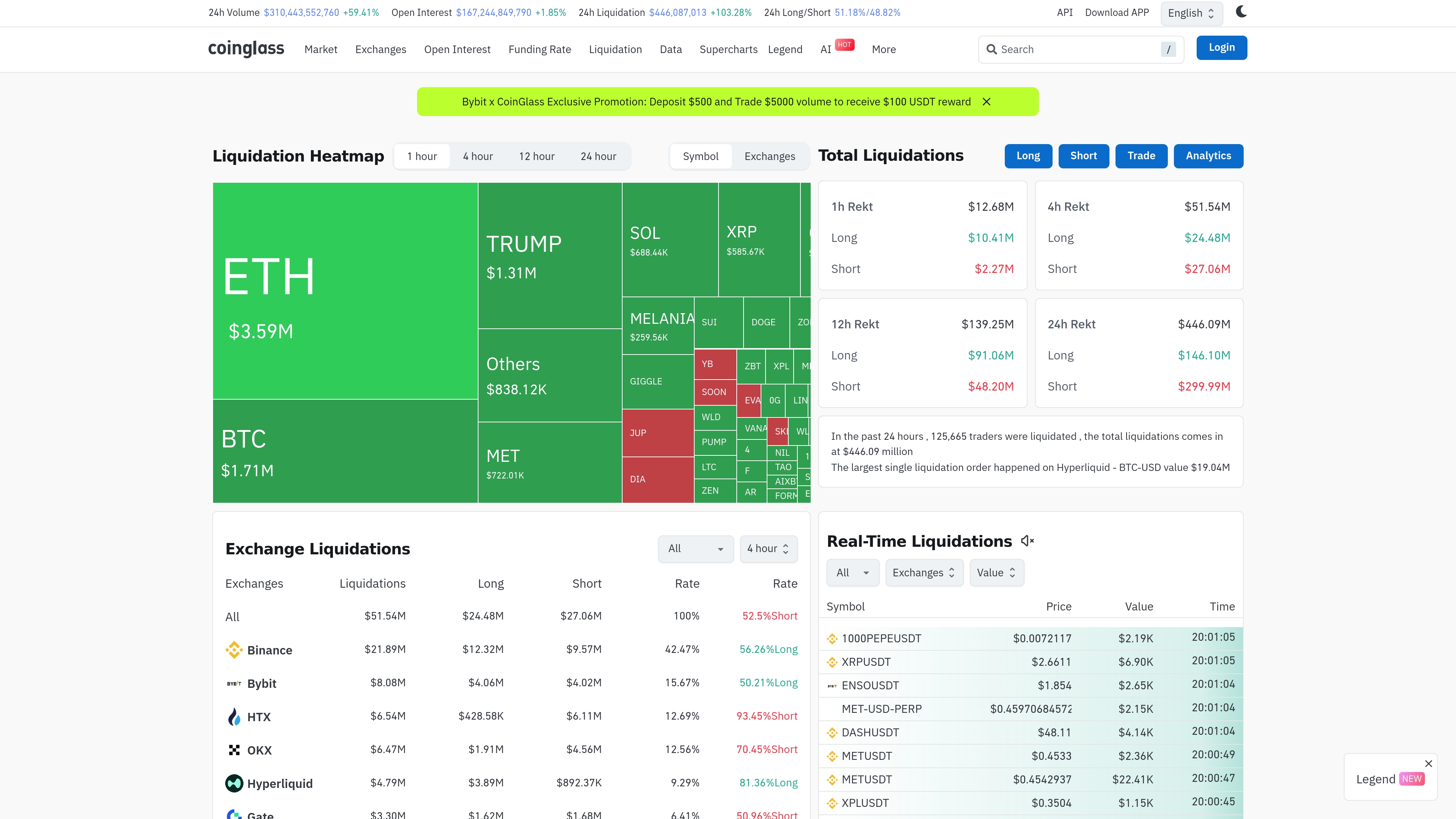Screen dimensions: 1456x819
Task: Unmute the real-time liquidations sound icon
Action: coord(1027,541)
